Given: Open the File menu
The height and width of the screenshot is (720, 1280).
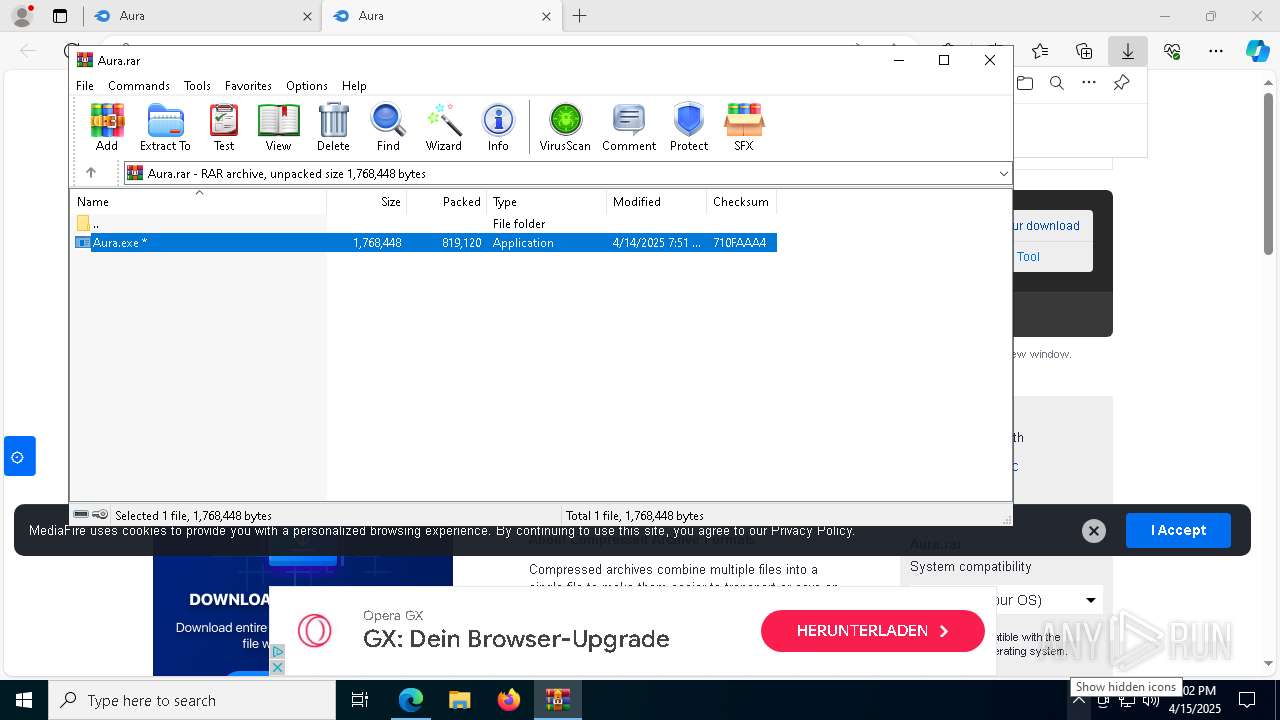Looking at the screenshot, I should coord(85,86).
